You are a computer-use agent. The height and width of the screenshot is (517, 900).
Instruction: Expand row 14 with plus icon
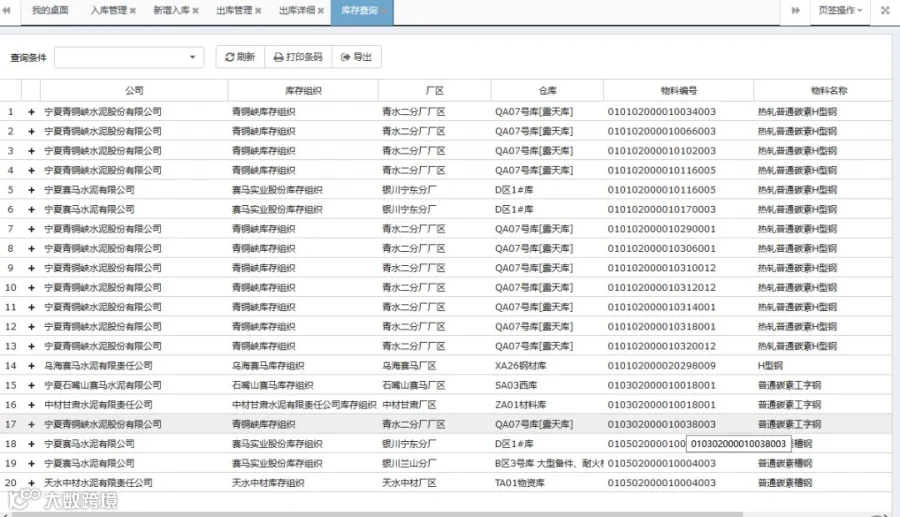coord(31,366)
